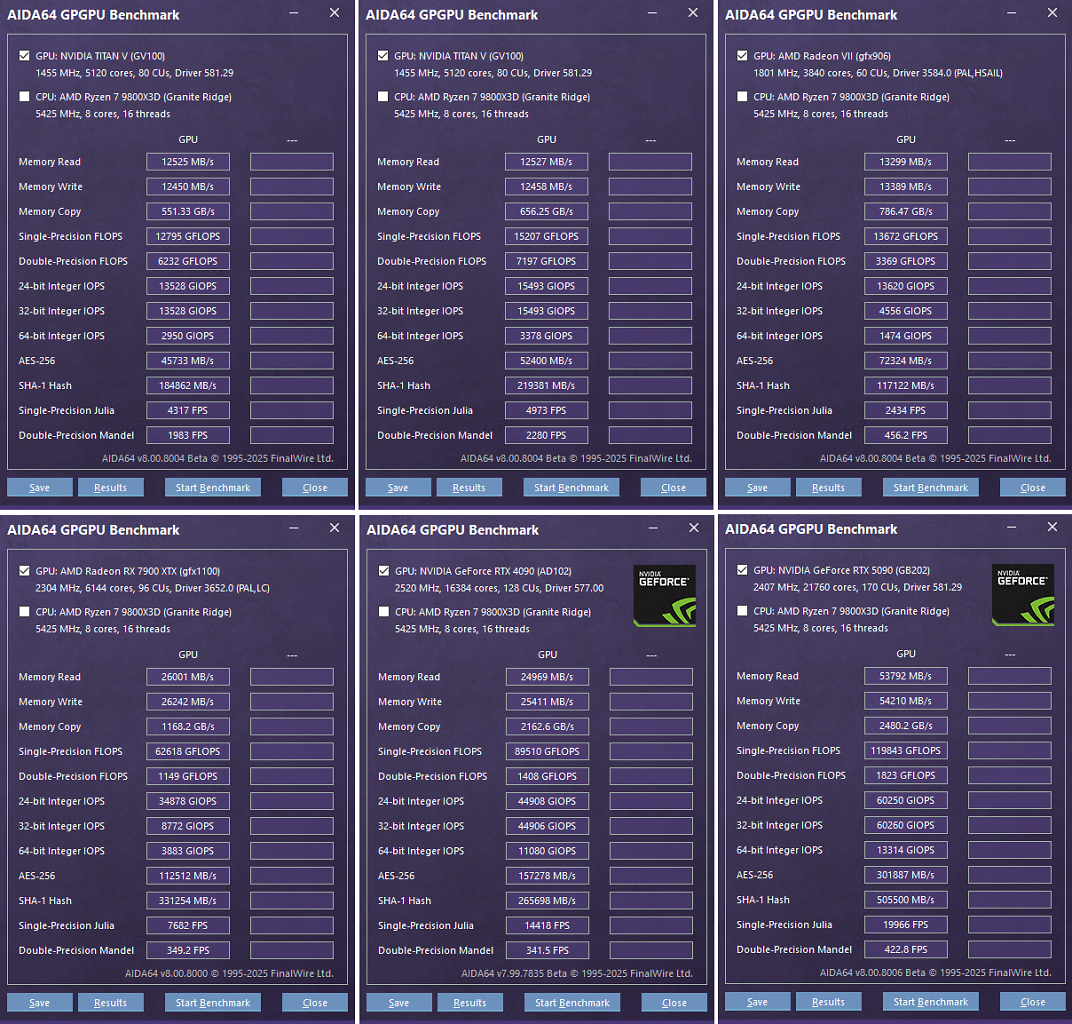Start Benchmark in the RX 7900 XTX window

pyautogui.click(x=213, y=1003)
